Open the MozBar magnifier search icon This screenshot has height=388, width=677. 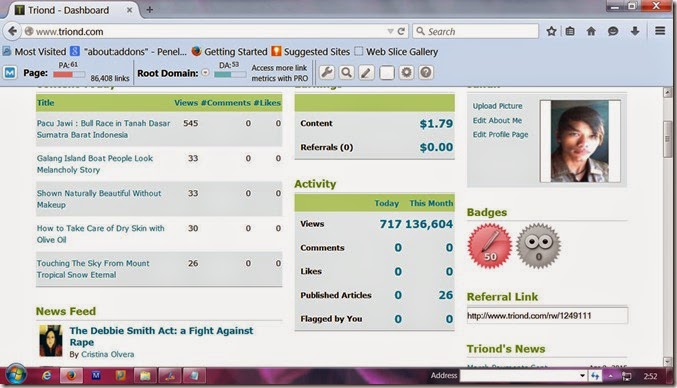(x=346, y=73)
